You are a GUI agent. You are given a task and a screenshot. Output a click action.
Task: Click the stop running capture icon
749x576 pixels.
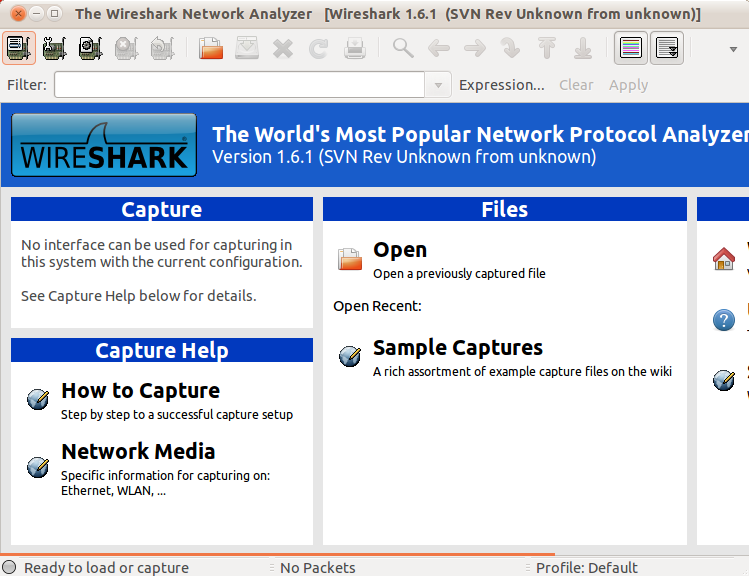[x=127, y=48]
